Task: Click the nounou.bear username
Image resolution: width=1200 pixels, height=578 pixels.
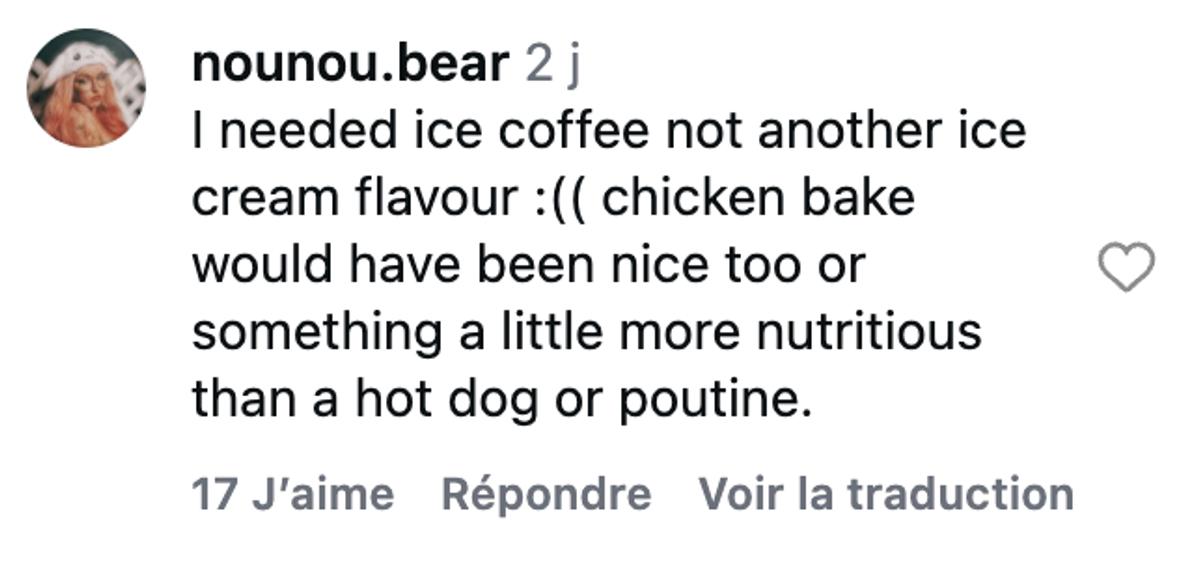Action: (351, 65)
